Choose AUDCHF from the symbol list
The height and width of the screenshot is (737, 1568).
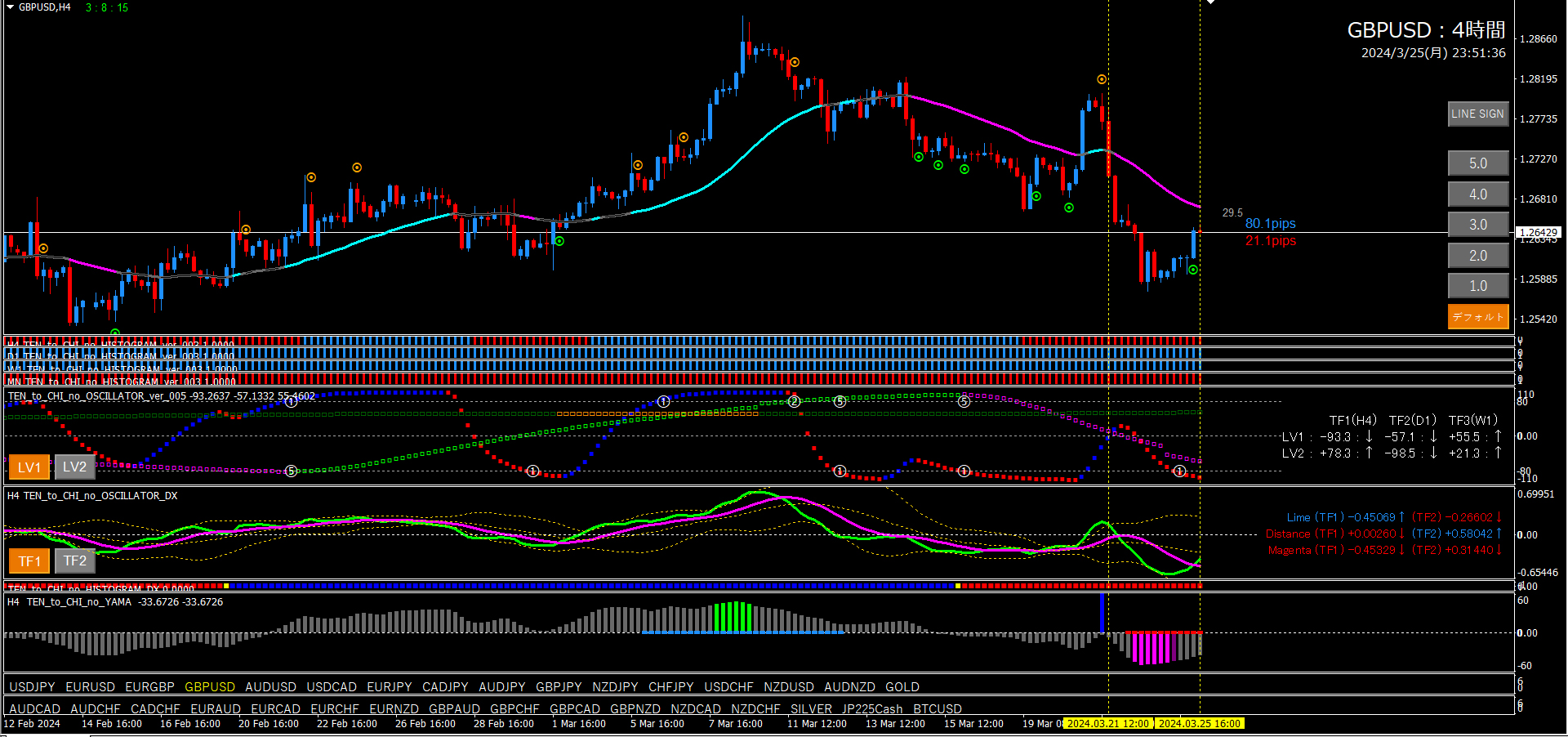pos(96,709)
